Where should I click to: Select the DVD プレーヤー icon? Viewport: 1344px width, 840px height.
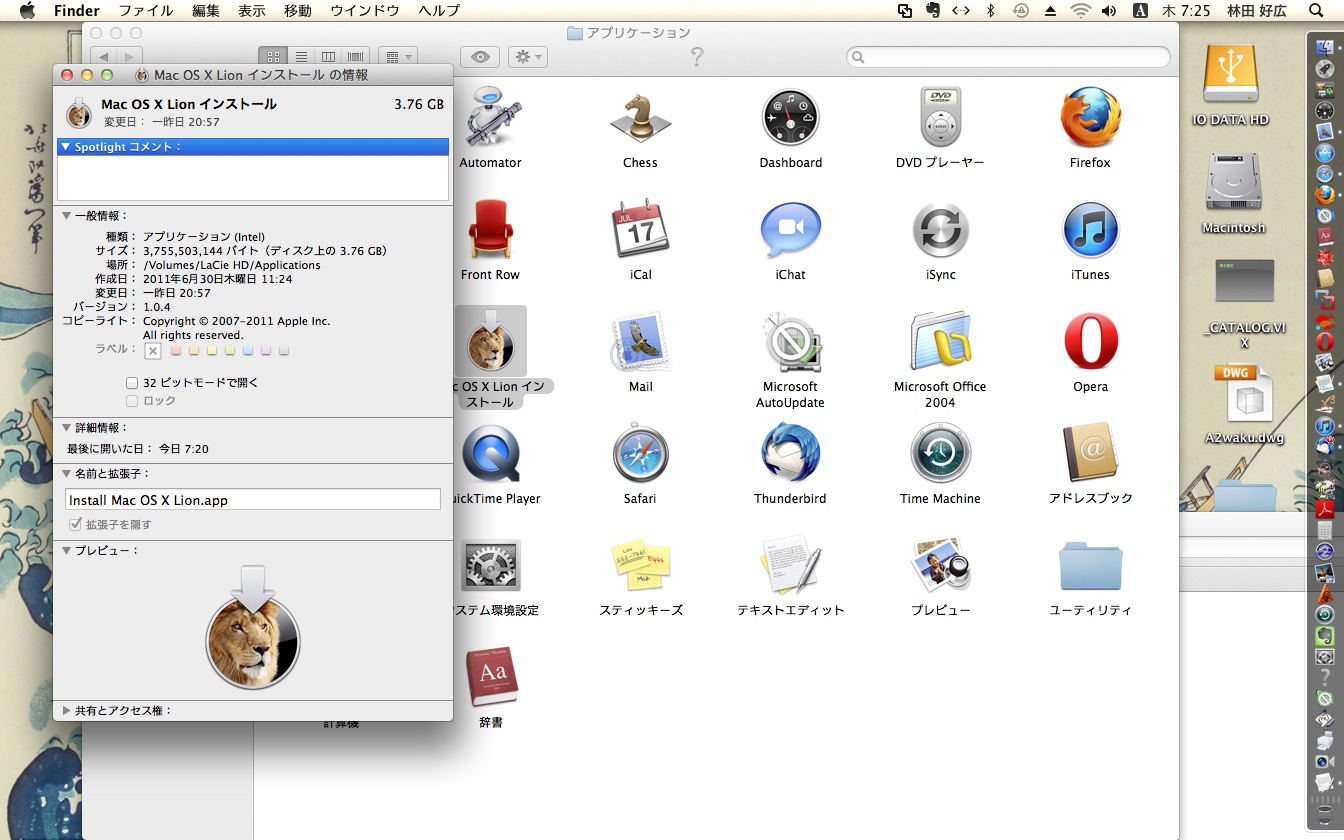point(940,118)
